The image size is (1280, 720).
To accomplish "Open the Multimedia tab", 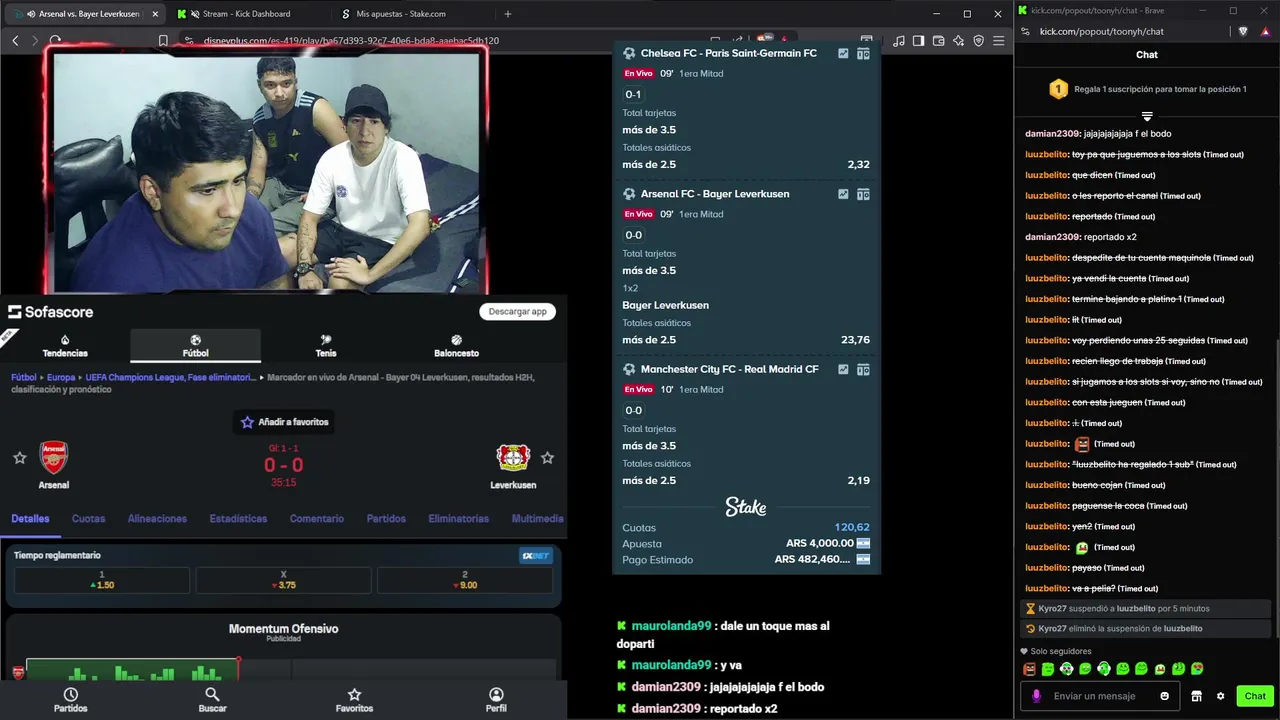I will click(537, 519).
